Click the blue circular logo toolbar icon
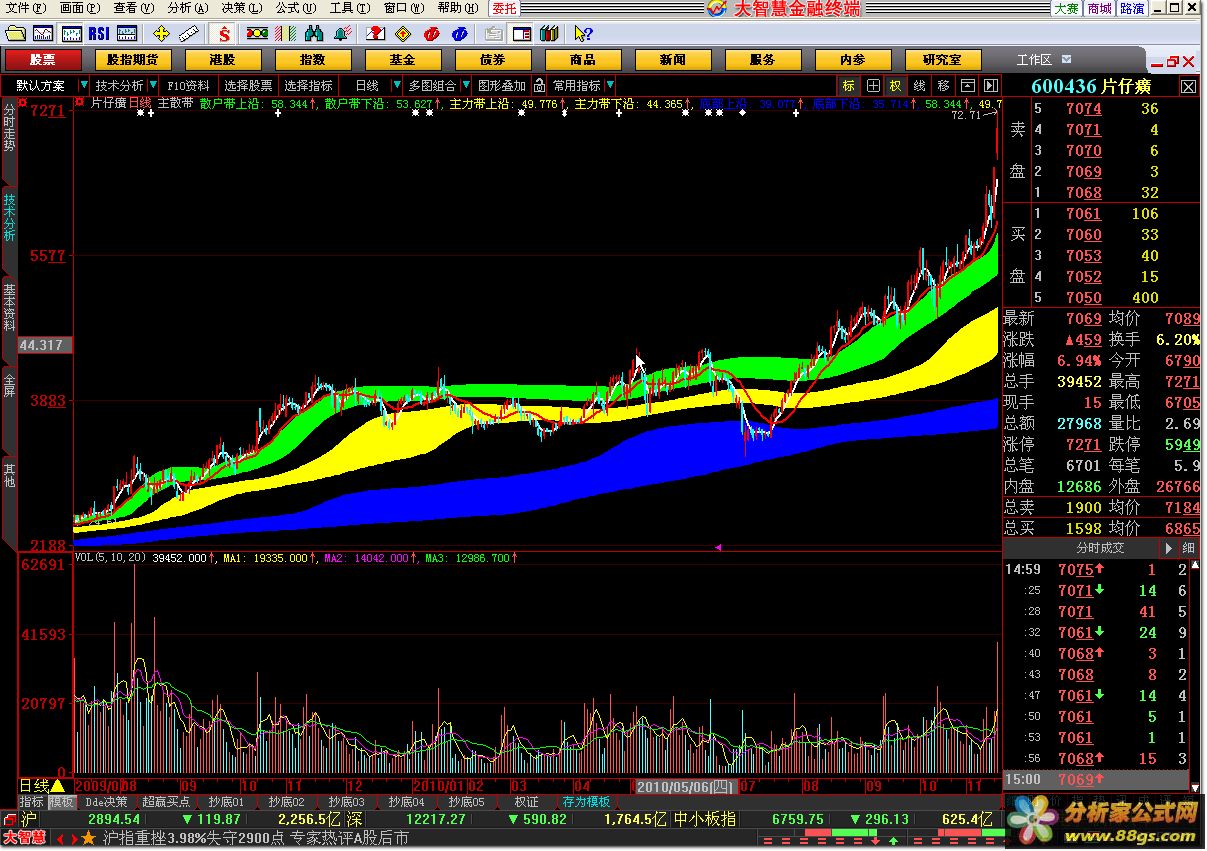Viewport: 1207px width, 851px height. [459, 34]
